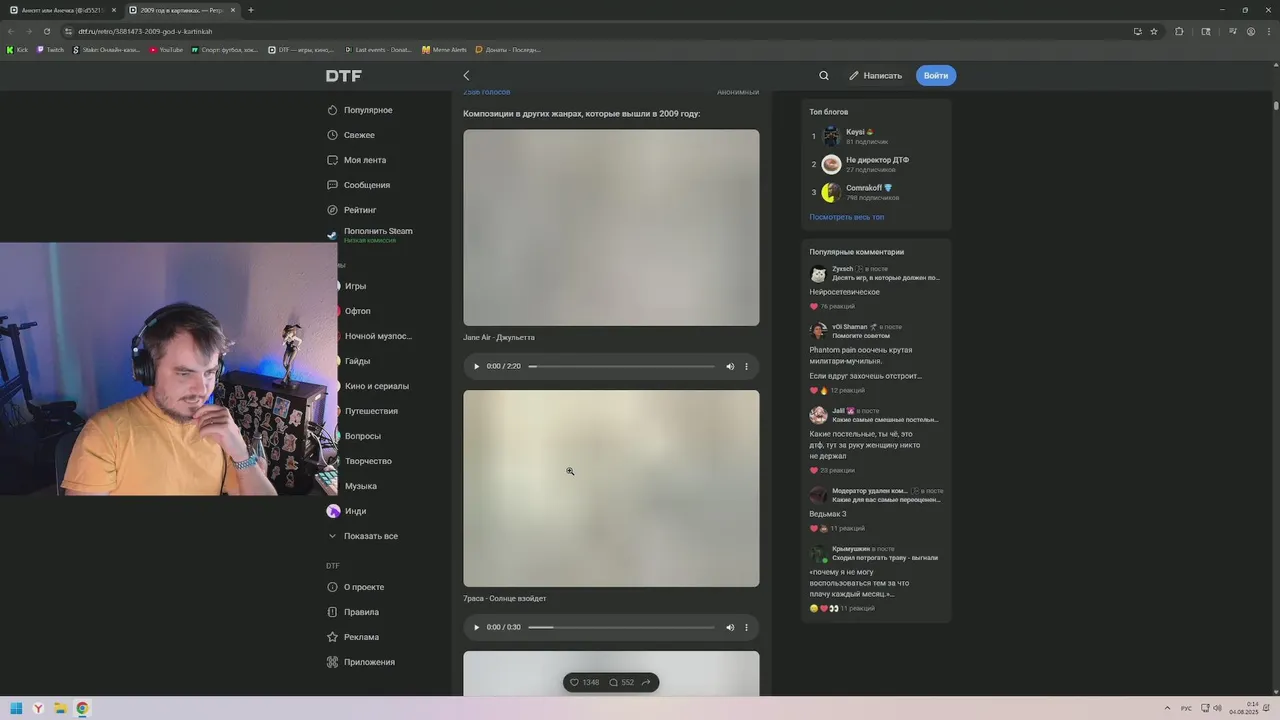Image resolution: width=1280 pixels, height=720 pixels.
Task: Open the Игры topic
Action: click(355, 286)
